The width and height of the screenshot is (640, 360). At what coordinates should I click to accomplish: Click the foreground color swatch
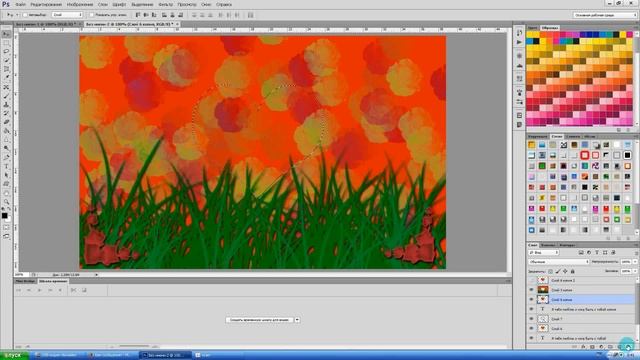click(x=4, y=215)
